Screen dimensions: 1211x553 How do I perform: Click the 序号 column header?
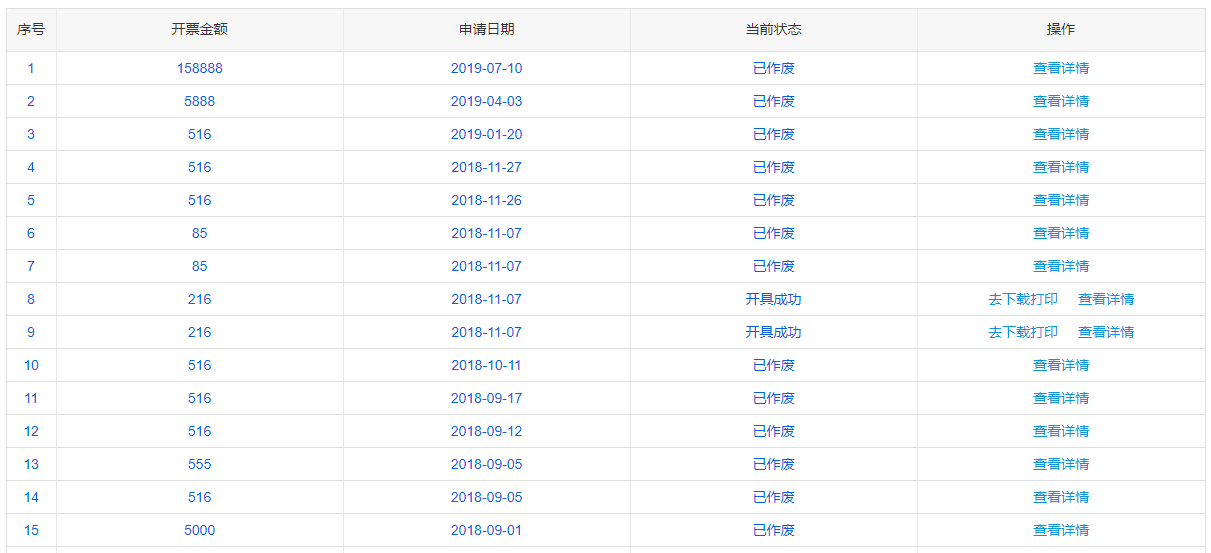(x=31, y=30)
